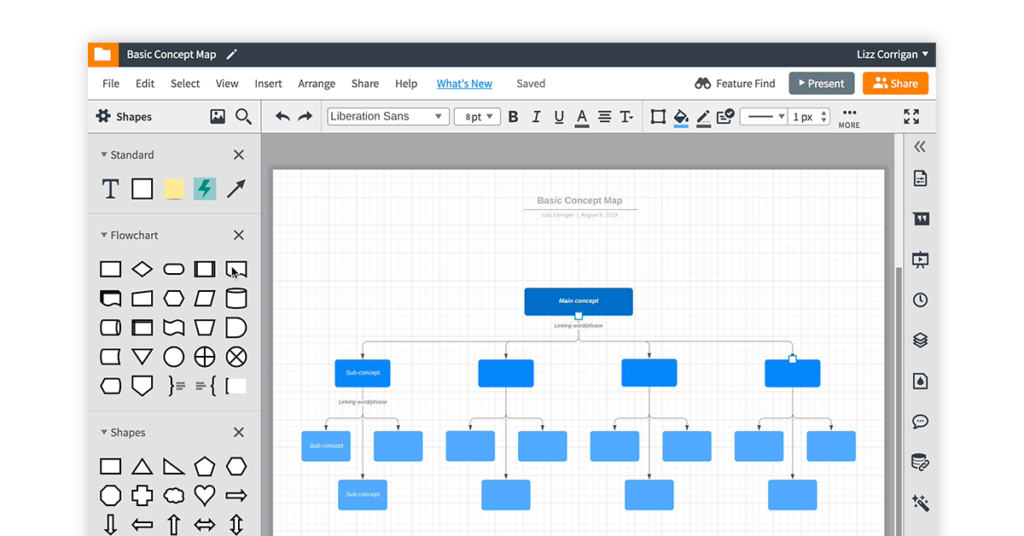Select the yellow sticky note shape
This screenshot has width=1024, height=536.
click(174, 189)
